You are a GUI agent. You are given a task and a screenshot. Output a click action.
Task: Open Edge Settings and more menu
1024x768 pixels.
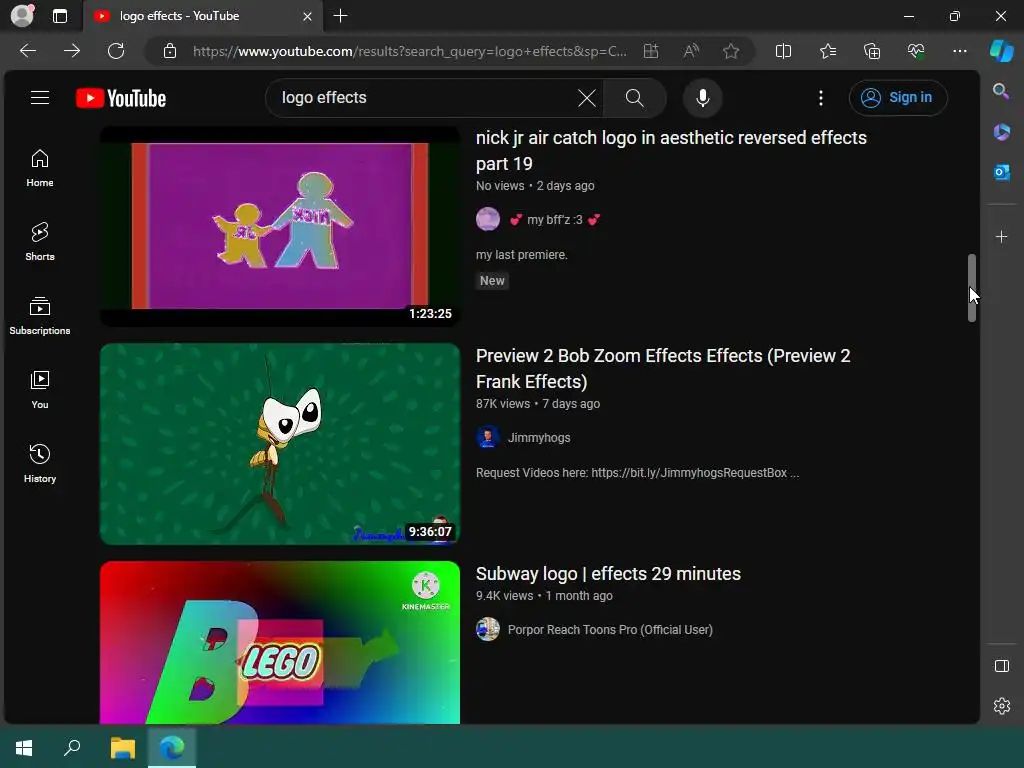pos(959,51)
